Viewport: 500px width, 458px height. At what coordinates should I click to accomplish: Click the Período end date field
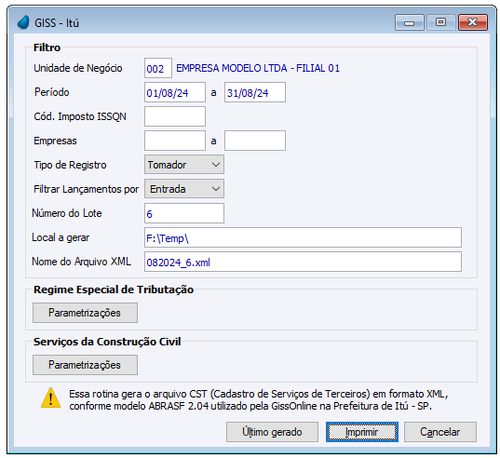(255, 92)
